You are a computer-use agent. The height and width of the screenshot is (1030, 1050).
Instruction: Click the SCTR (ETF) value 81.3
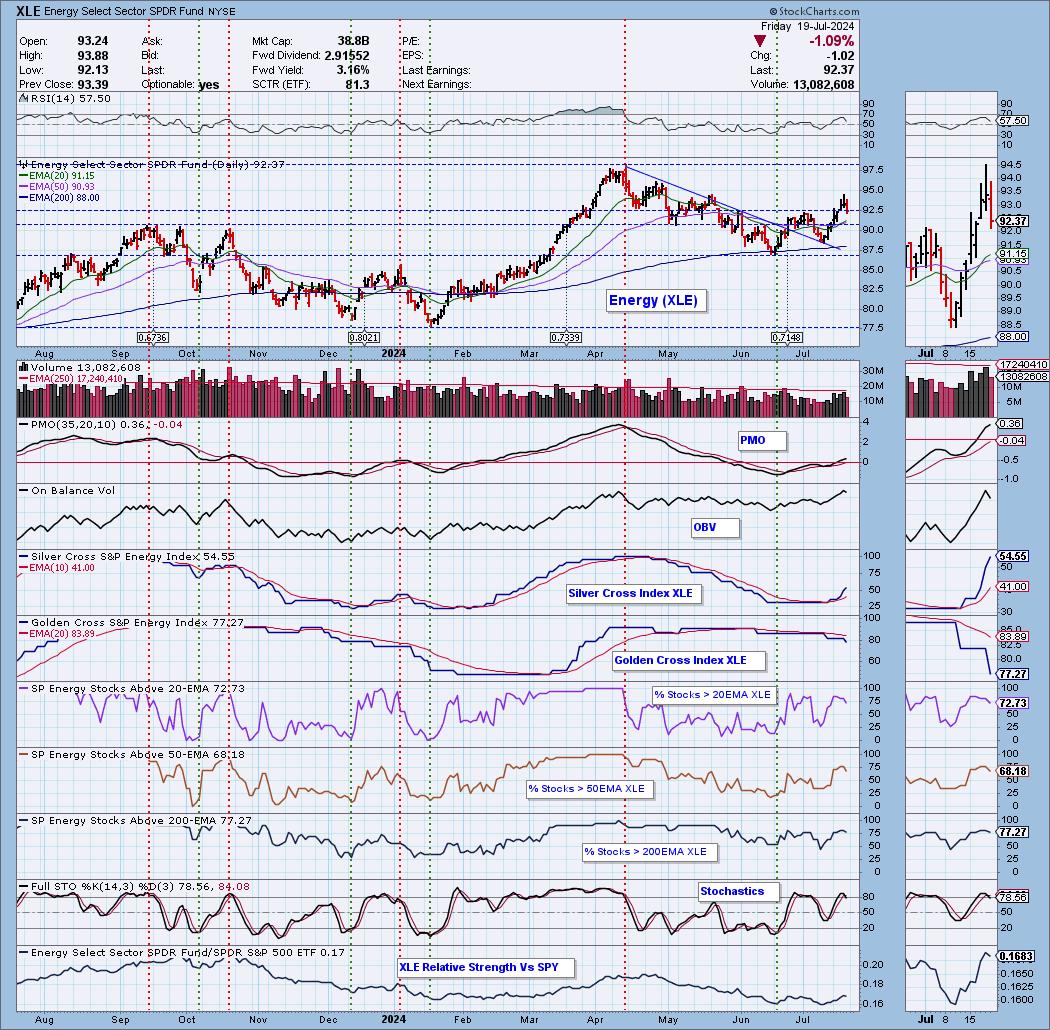358,84
